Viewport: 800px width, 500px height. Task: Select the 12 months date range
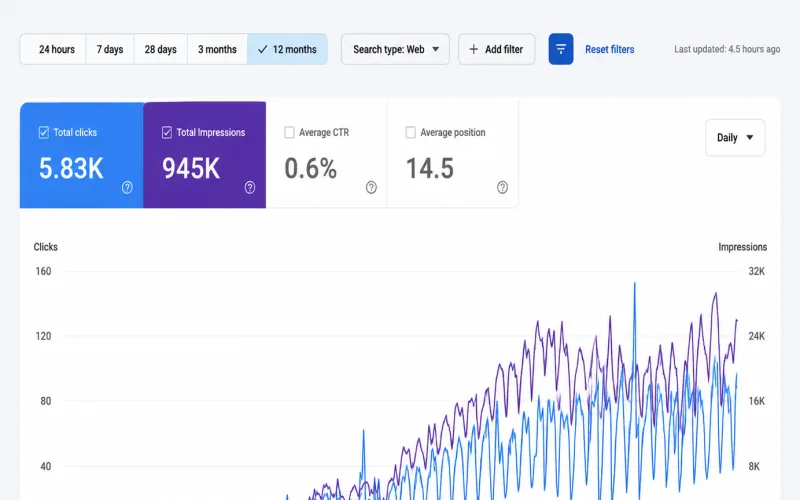tap(287, 49)
